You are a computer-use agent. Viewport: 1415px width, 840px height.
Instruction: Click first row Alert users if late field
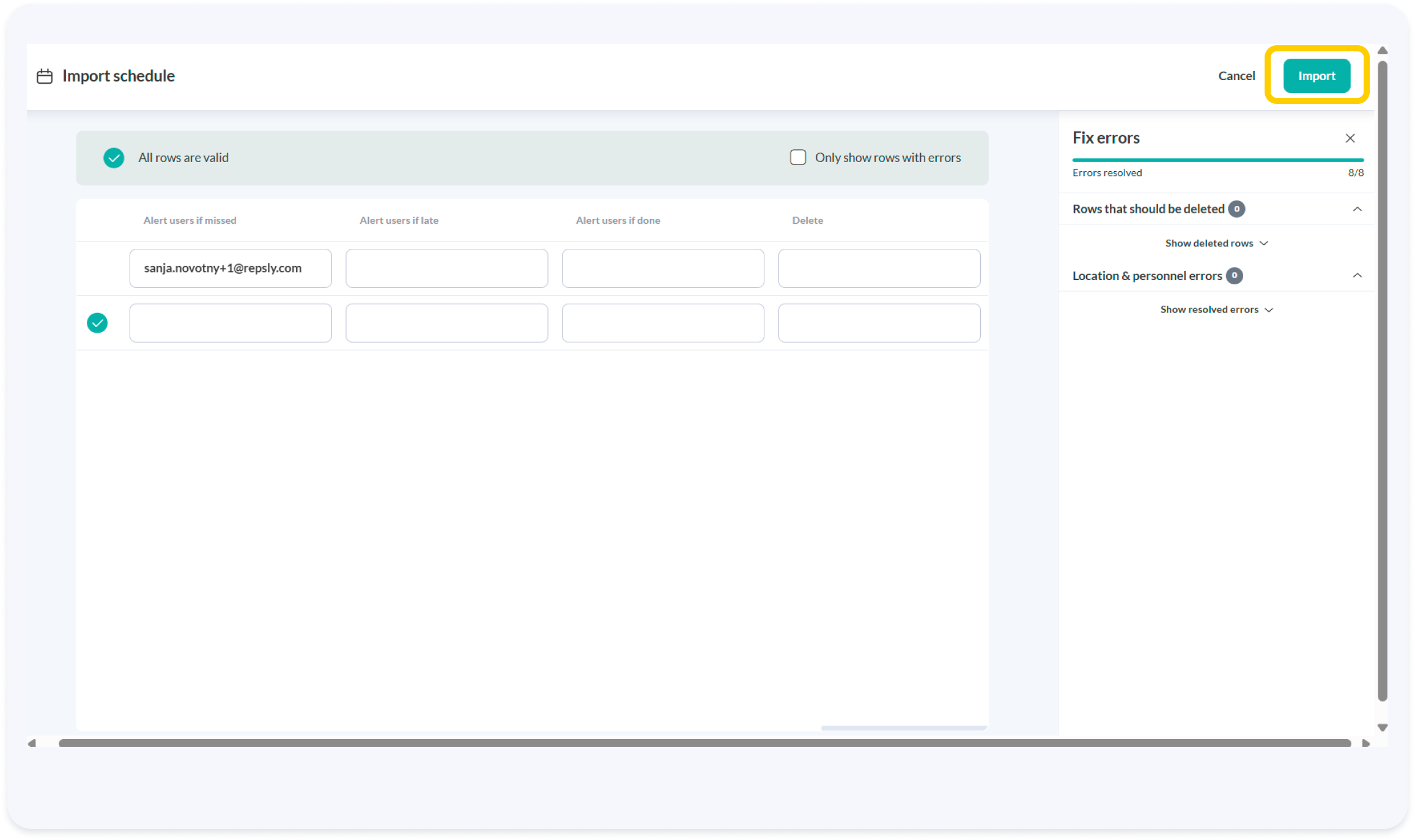446,268
